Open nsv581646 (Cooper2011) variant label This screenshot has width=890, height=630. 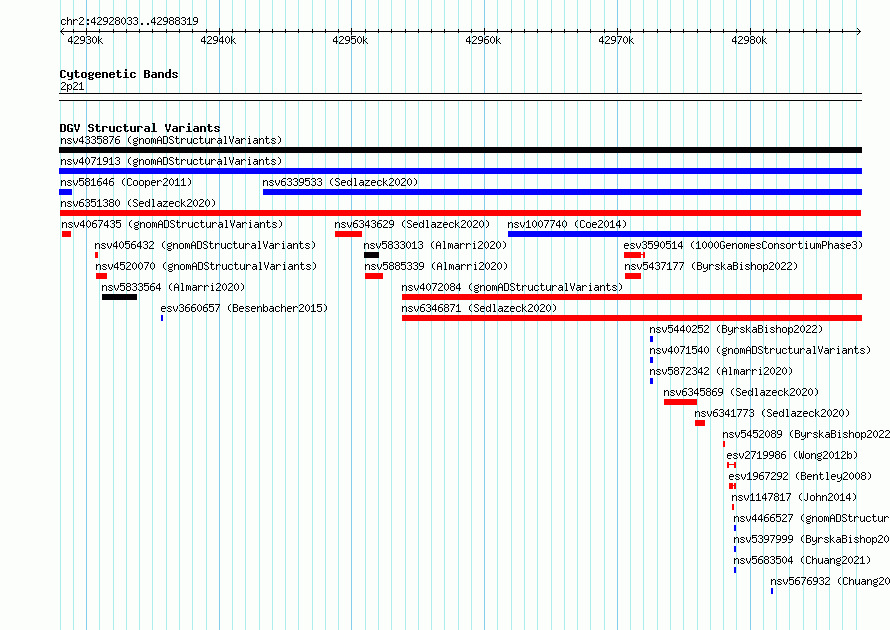(126, 182)
